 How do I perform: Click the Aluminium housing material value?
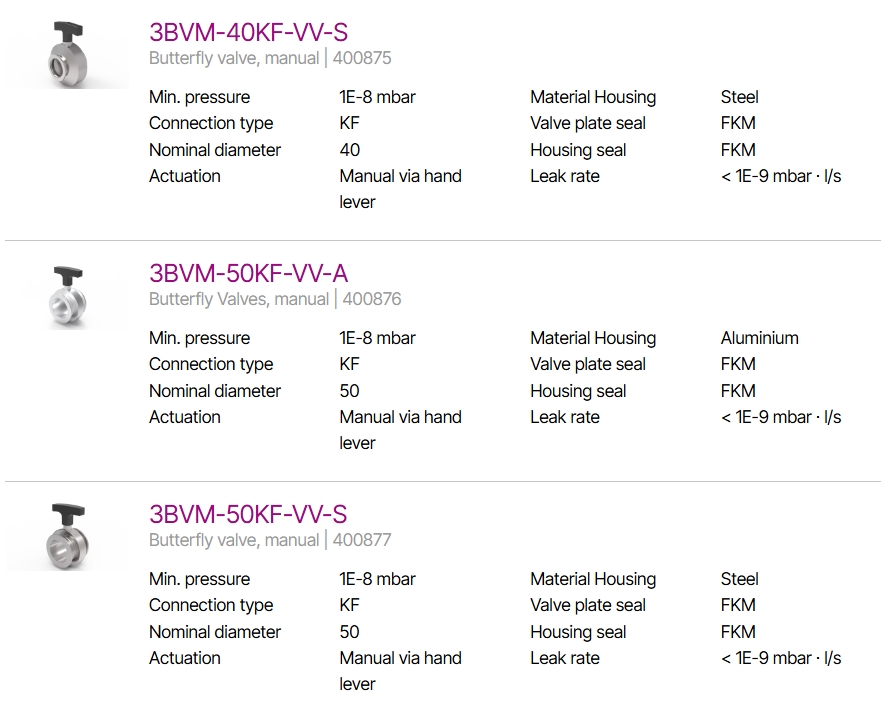pos(760,338)
